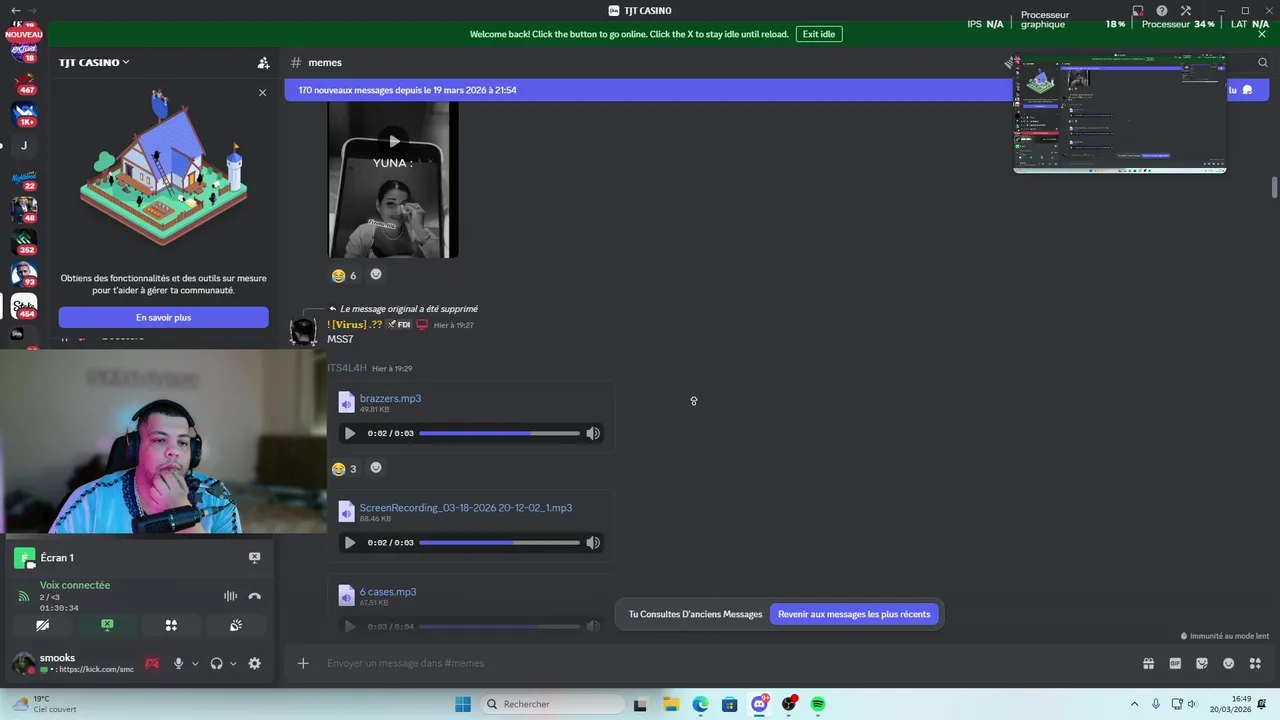Mute the ScreenRecording mp3 volume icon

click(x=593, y=543)
